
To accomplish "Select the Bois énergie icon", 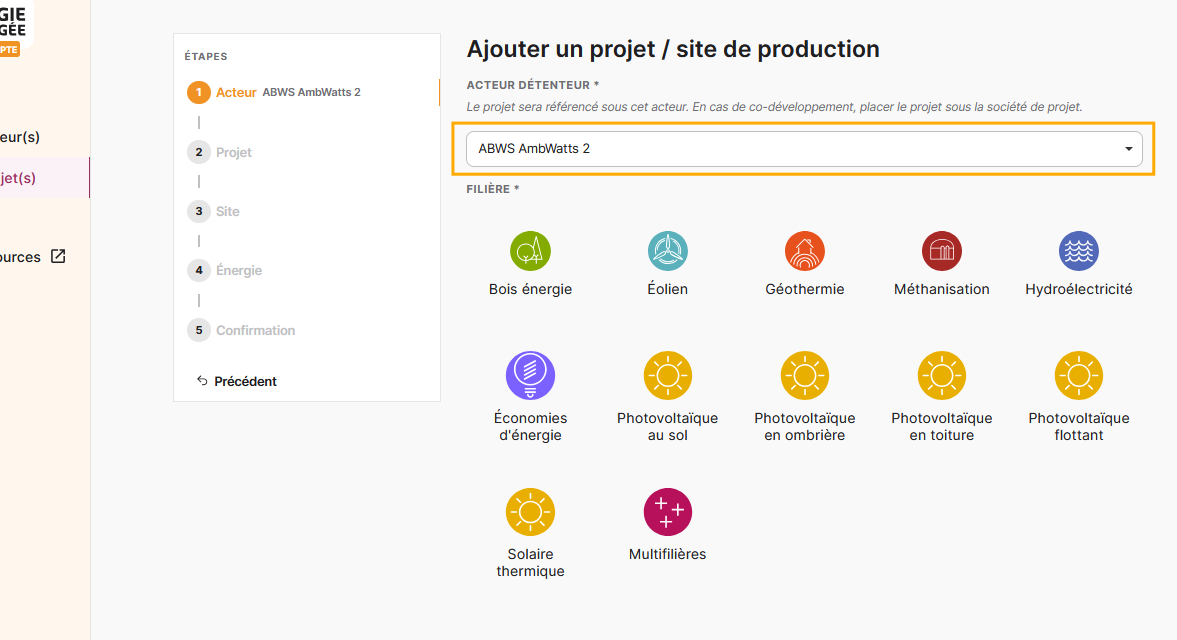I will pos(530,251).
